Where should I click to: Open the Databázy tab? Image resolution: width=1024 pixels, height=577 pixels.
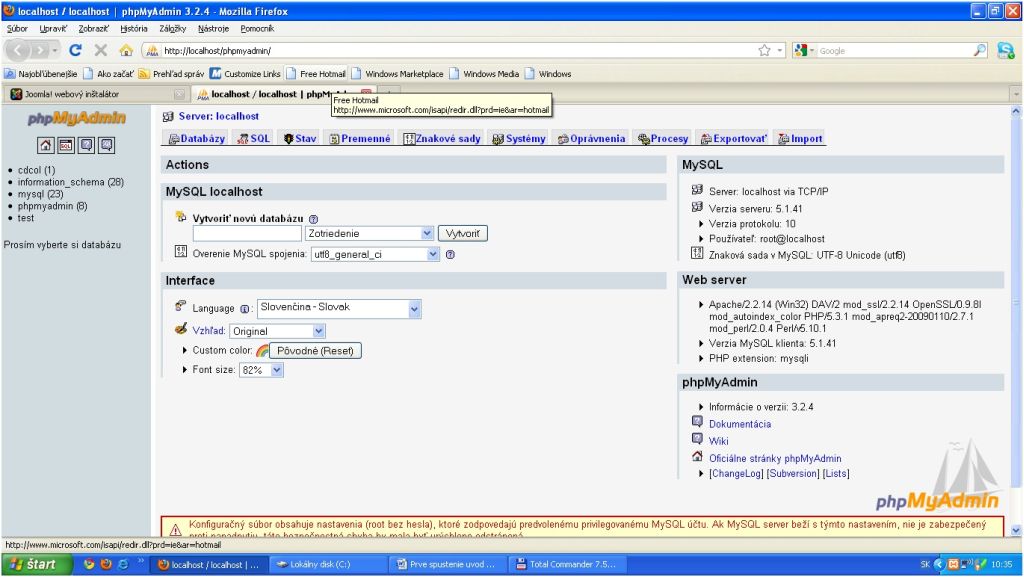click(197, 138)
